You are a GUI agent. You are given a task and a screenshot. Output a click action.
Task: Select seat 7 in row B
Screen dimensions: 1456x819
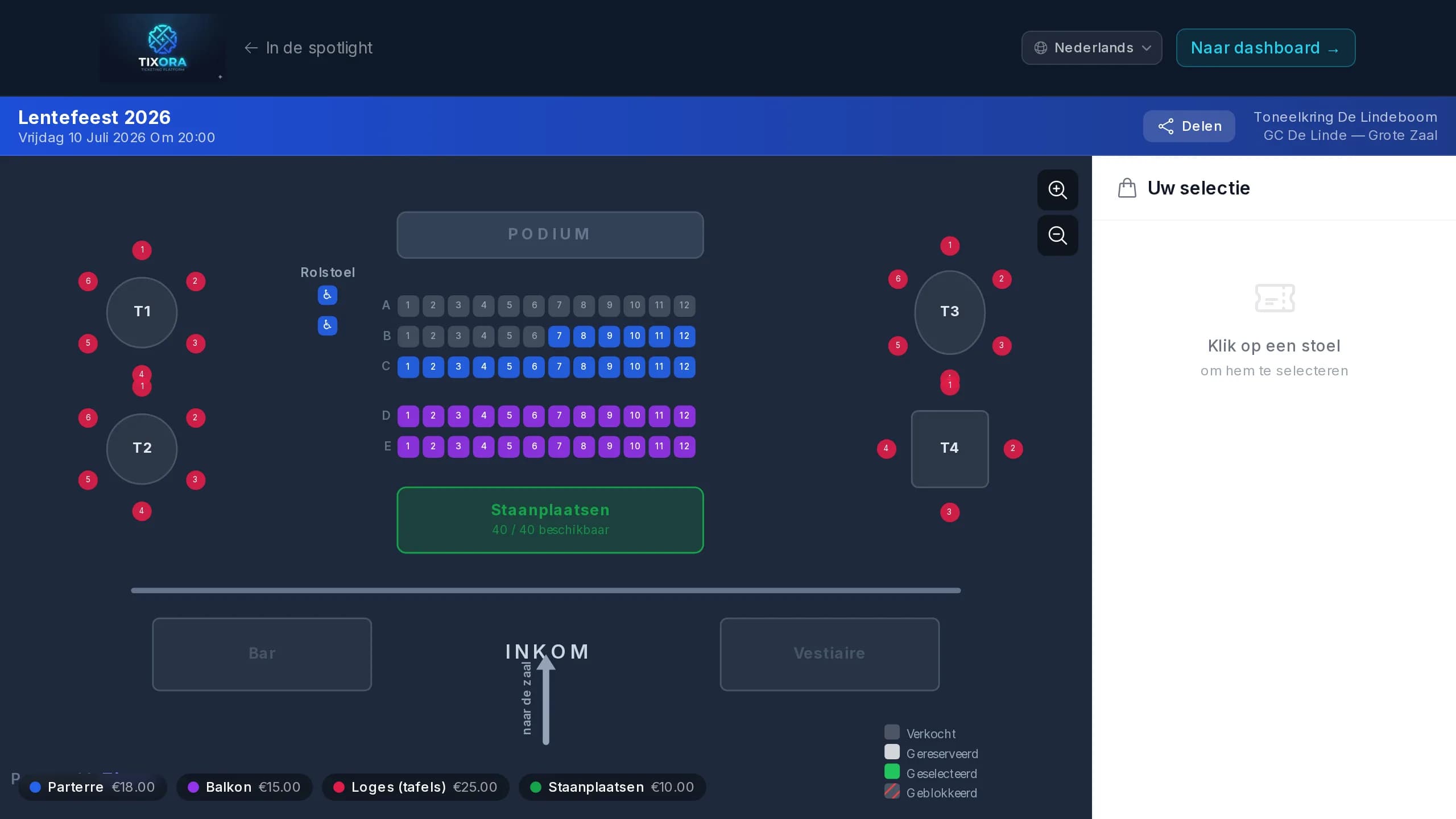click(559, 336)
